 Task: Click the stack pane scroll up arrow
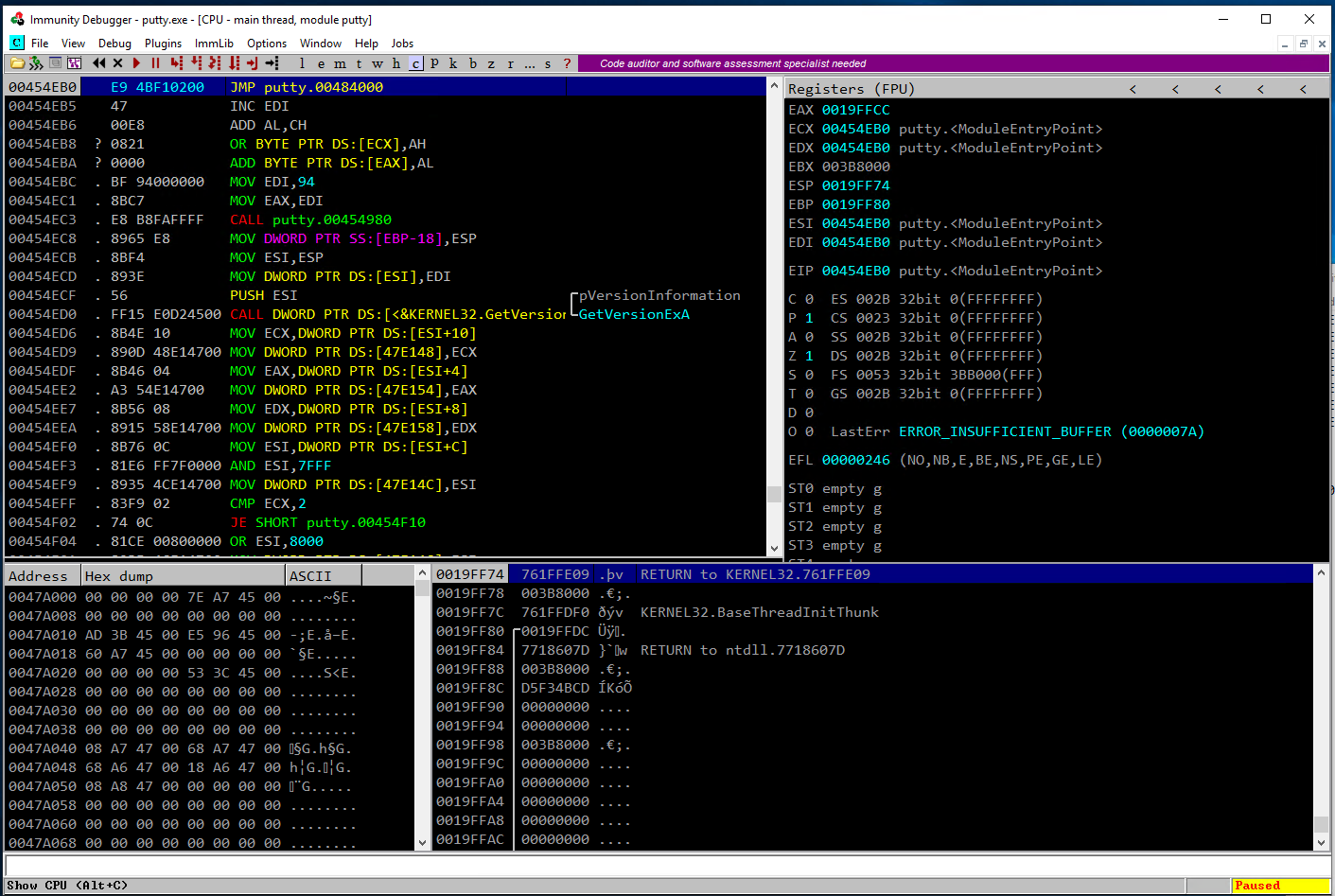pos(1321,573)
